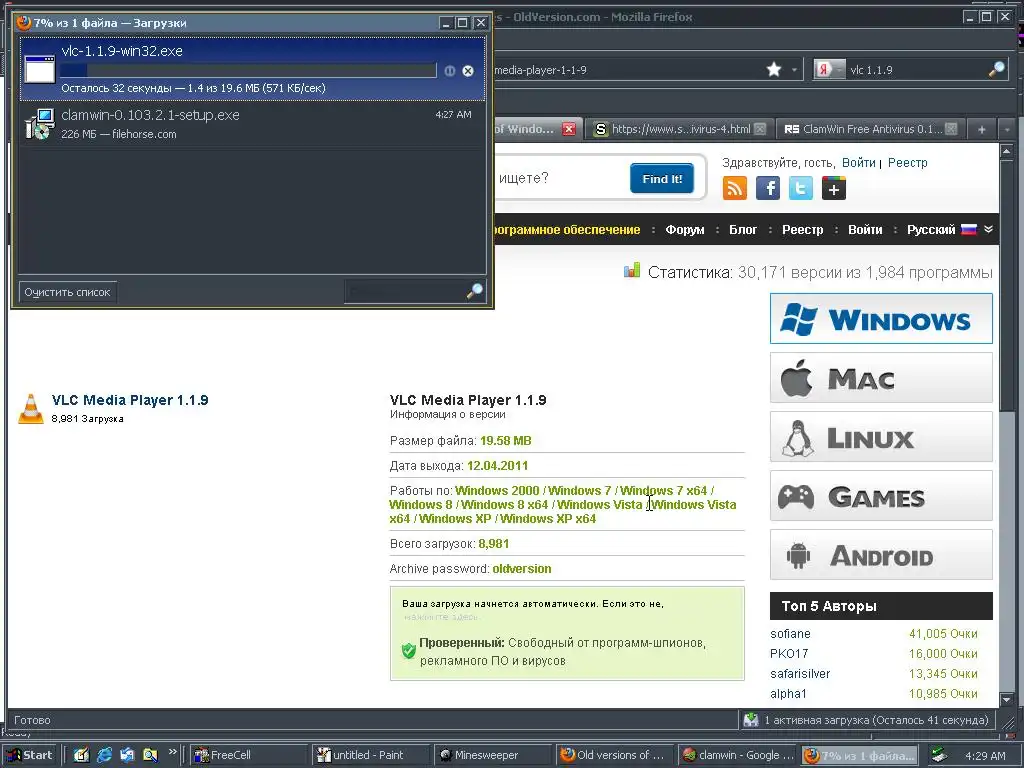Viewport: 1024px width, 768px height.
Task: Click 'Очистить список' in the downloads window
Action: (67, 292)
